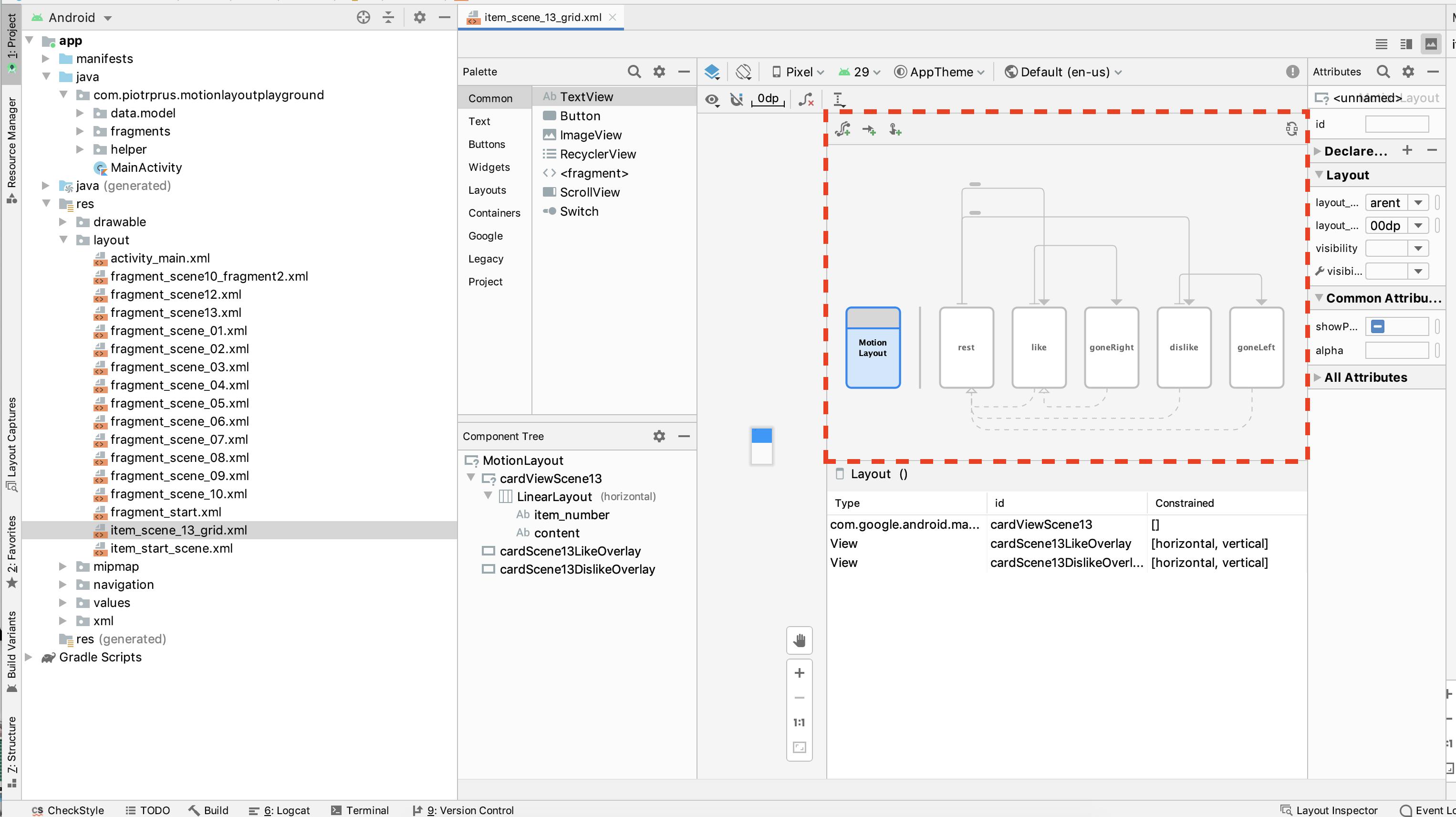Screen dimensions: 1456x817
Task: Switch to item_scene_13_grid.xml editor tab
Action: pos(541,17)
